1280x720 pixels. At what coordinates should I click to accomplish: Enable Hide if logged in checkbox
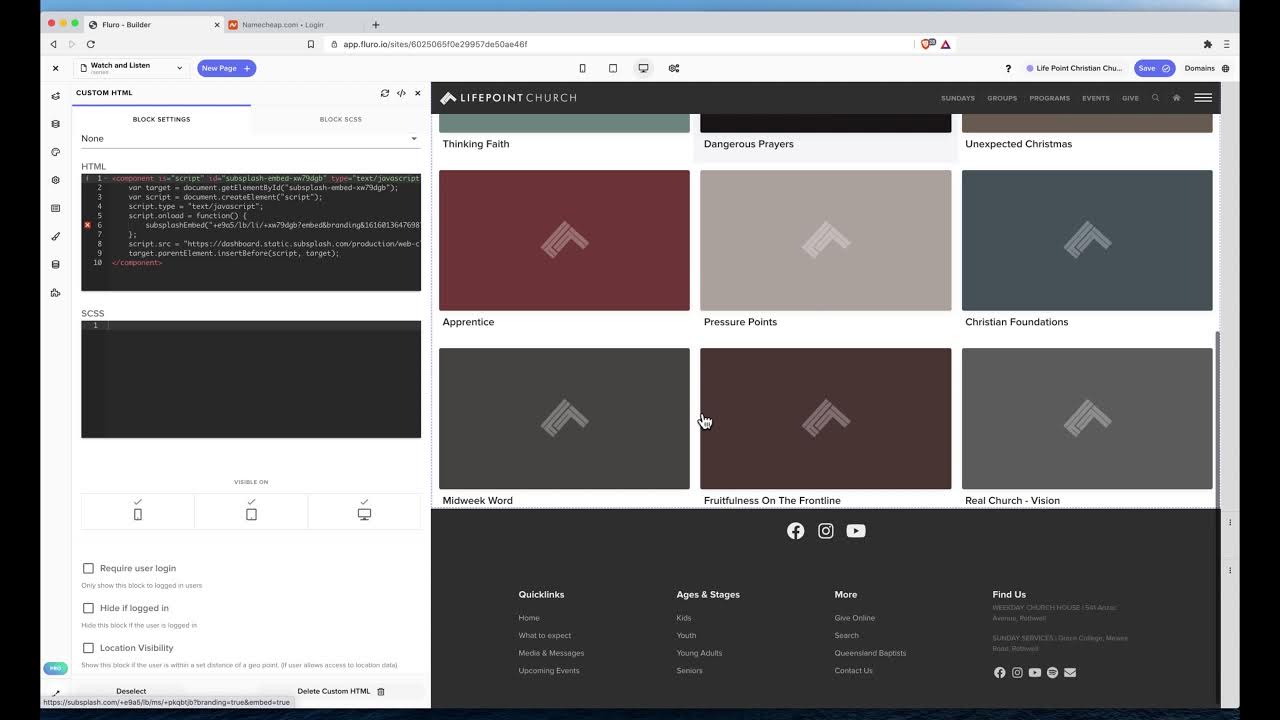click(88, 608)
